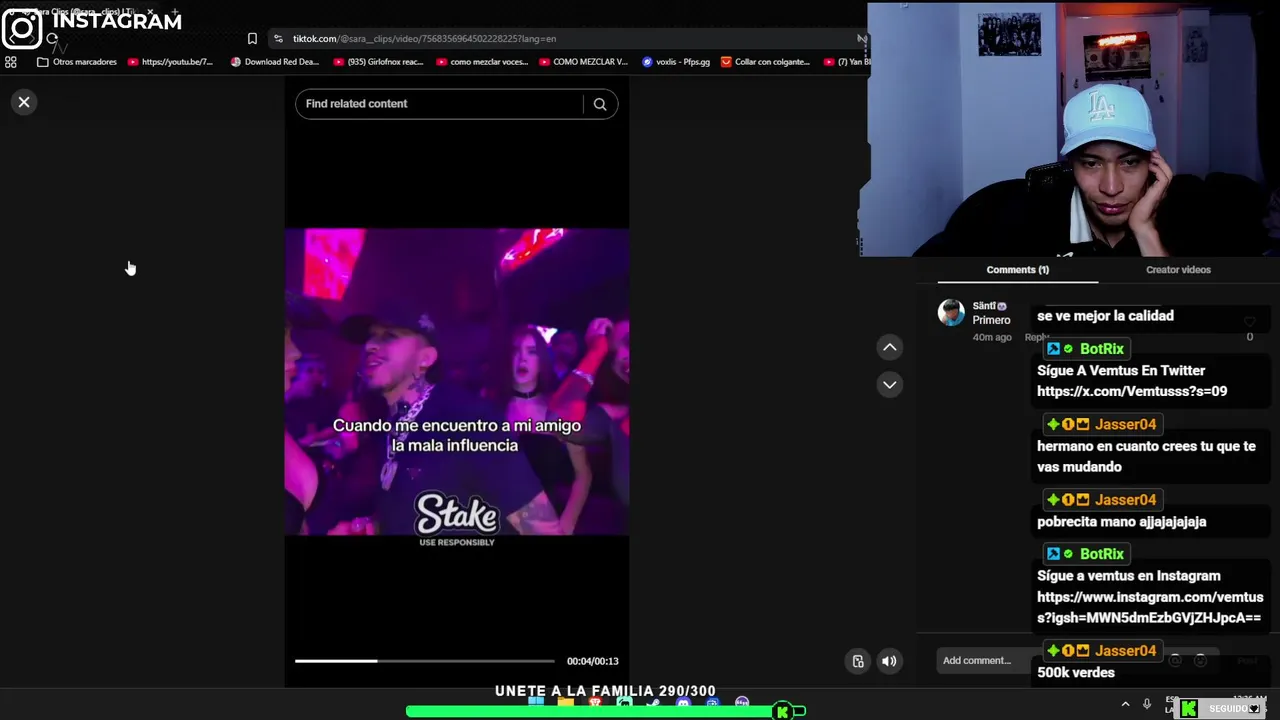Like Sänti's comment with the heart
The width and height of the screenshot is (1280, 720).
[1249, 322]
